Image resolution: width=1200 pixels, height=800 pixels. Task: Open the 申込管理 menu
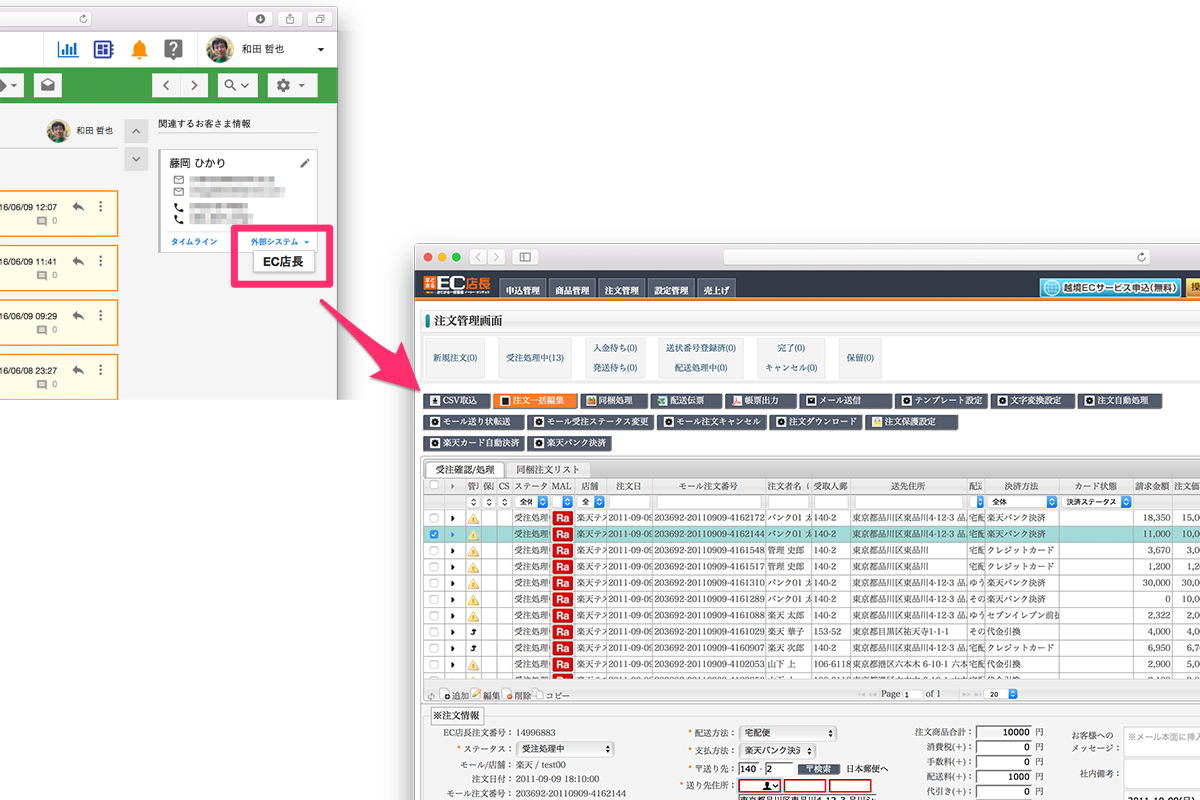pyautogui.click(x=522, y=290)
